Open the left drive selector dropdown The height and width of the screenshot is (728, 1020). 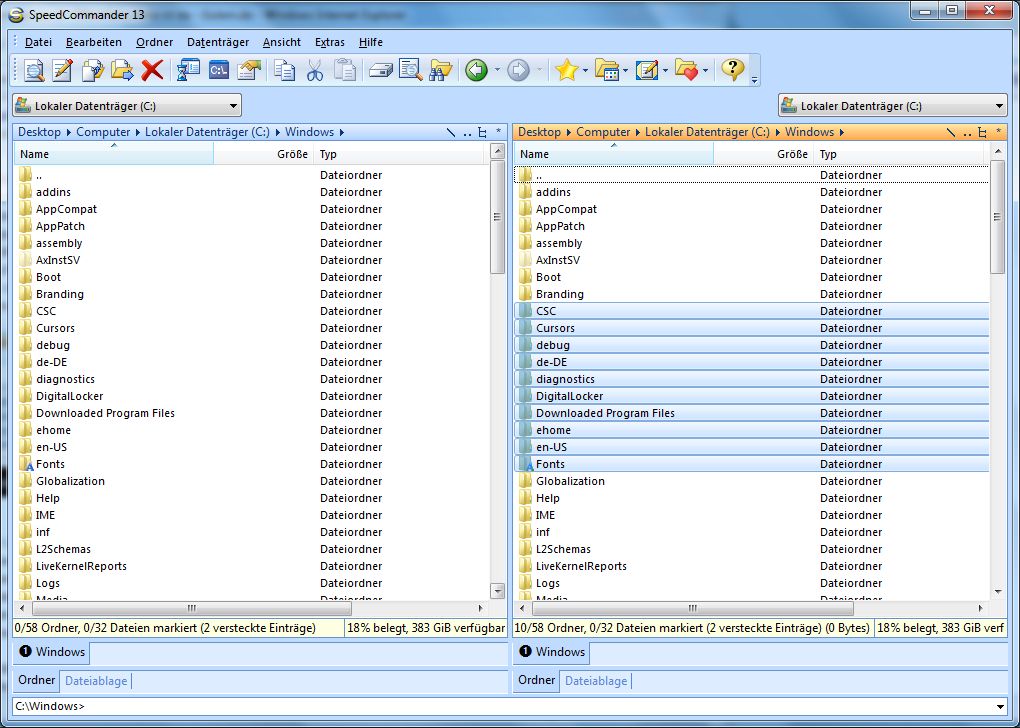pos(233,104)
